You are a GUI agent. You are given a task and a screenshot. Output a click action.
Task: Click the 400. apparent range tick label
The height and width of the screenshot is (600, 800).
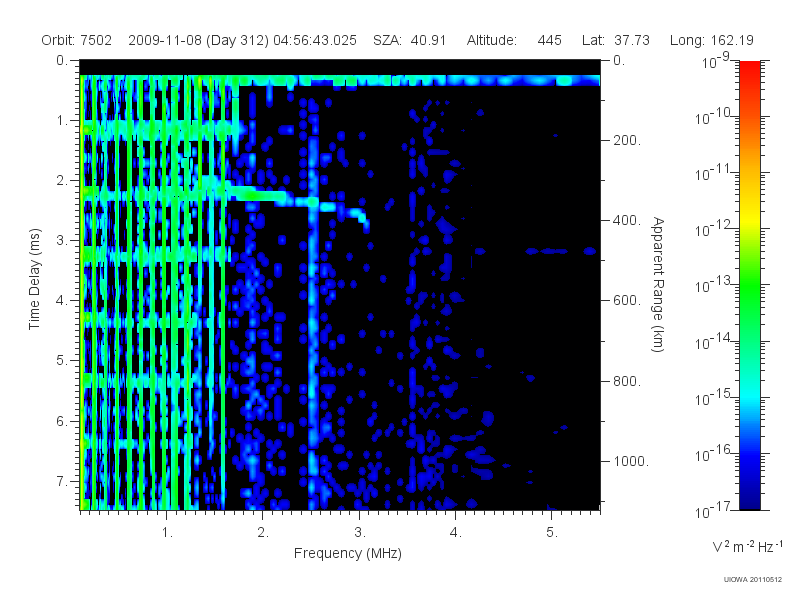pyautogui.click(x=627, y=220)
